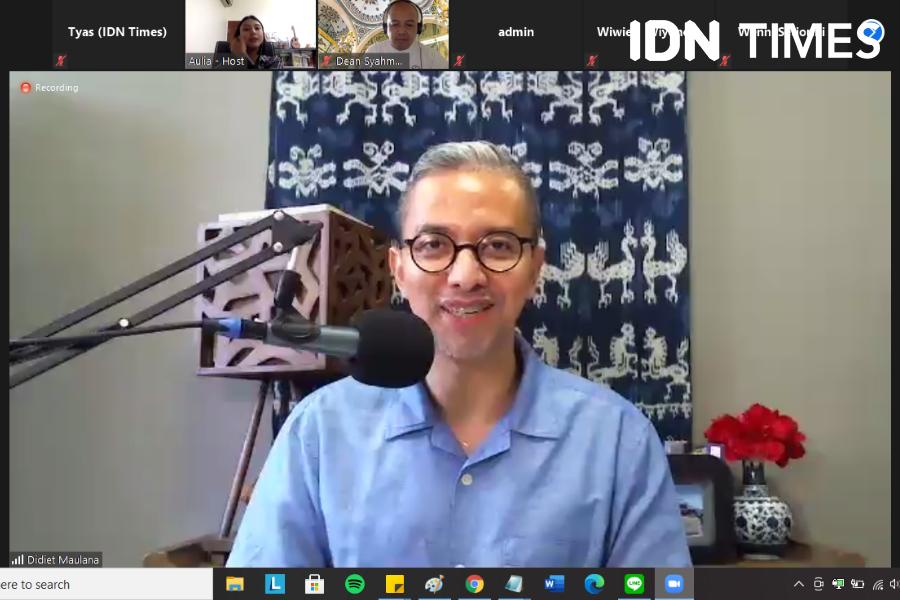
Task: Open the blue L app on taskbar
Action: pos(275,584)
